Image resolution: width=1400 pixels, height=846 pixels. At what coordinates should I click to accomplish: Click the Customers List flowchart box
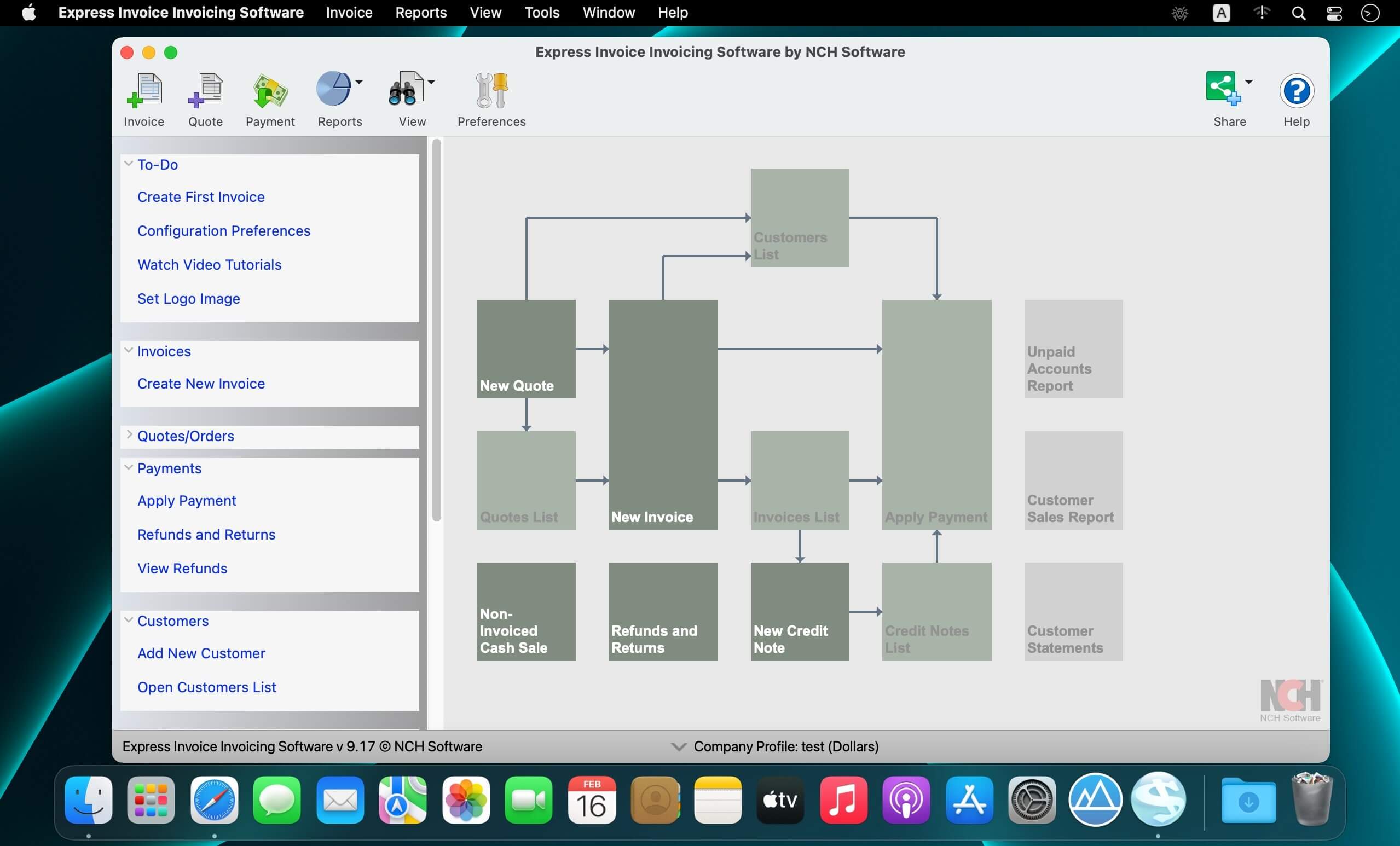pyautogui.click(x=800, y=218)
